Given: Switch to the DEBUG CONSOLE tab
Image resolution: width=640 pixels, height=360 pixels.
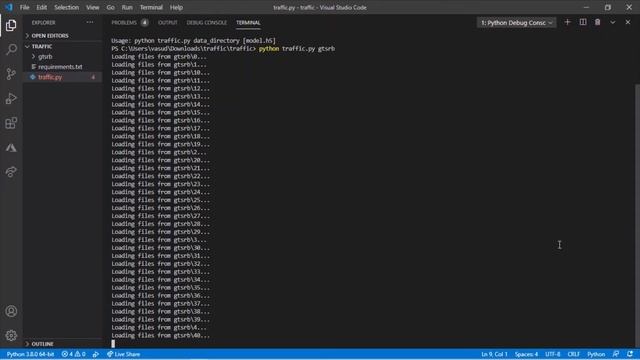Looking at the screenshot, I should 207,23.
